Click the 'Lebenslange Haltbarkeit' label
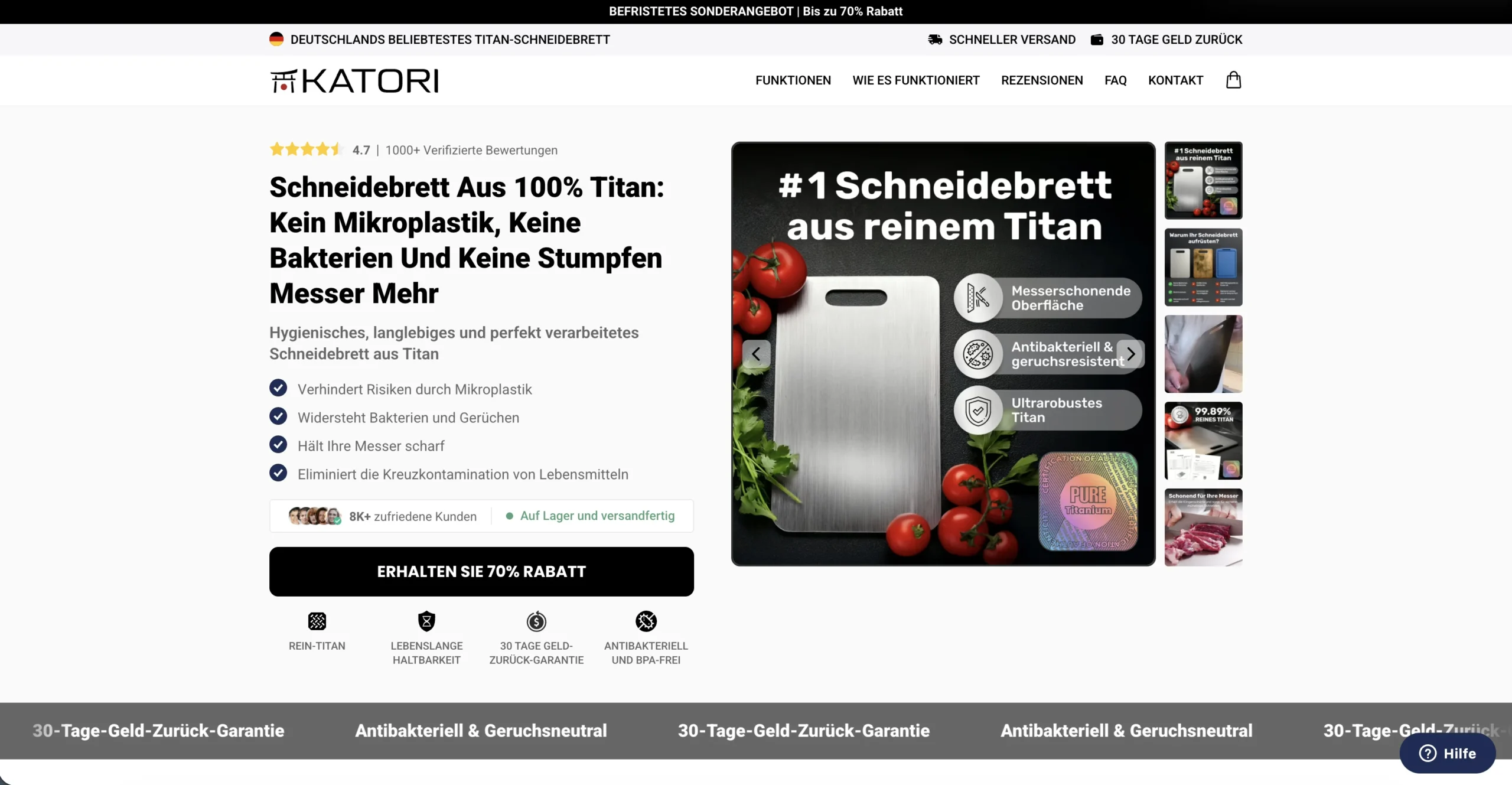This screenshot has width=1512, height=785. (426, 653)
